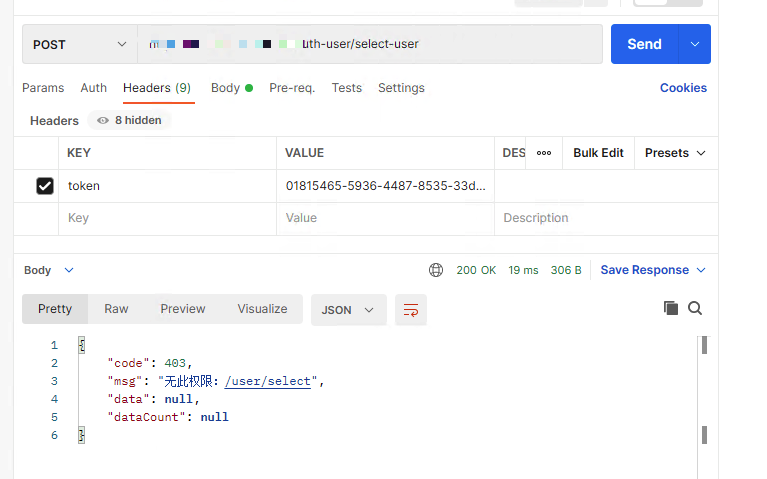Open the response Body section dropdown
Image resolution: width=767 pixels, height=479 pixels.
pyautogui.click(x=49, y=270)
